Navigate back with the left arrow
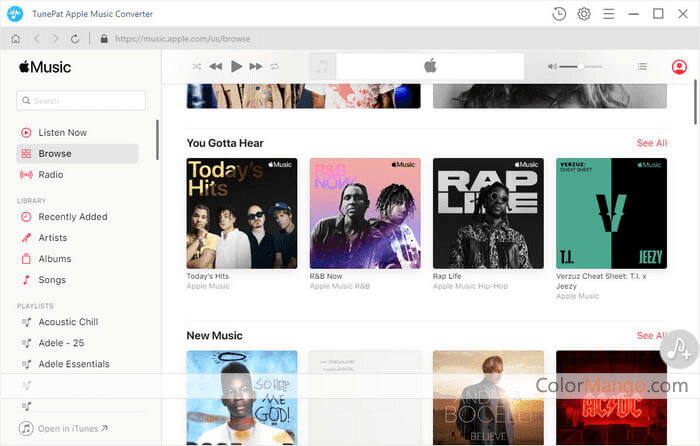Viewport: 700px width, 446px height. [x=37, y=39]
